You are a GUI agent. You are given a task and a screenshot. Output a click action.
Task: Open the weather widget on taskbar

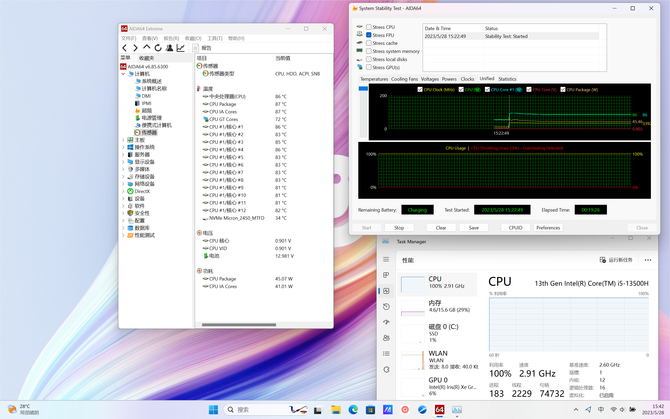point(24,410)
